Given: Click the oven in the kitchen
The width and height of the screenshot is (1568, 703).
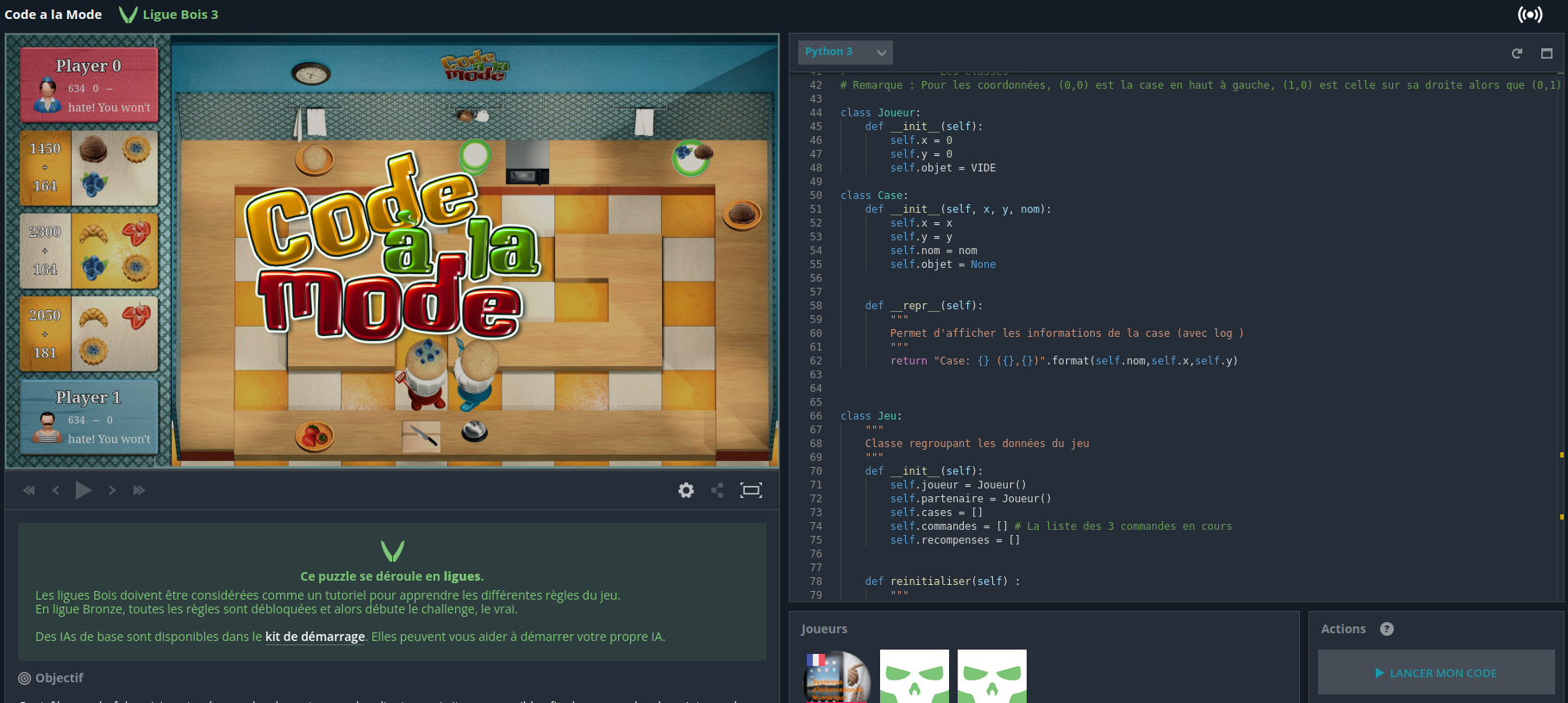Looking at the screenshot, I should click(527, 164).
